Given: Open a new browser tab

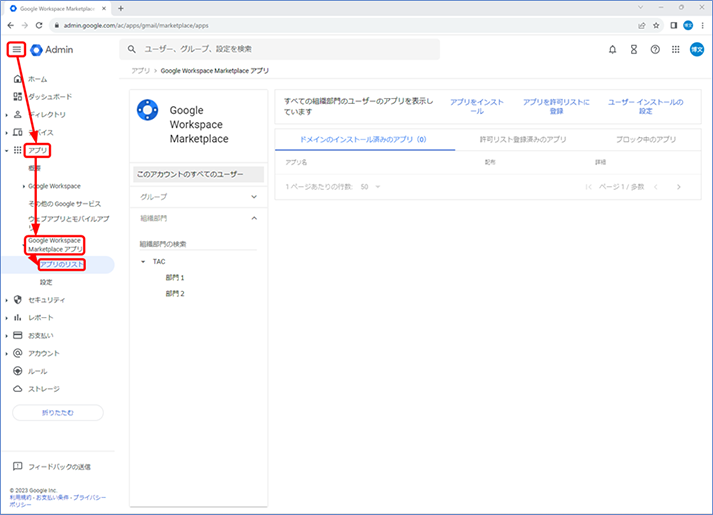Looking at the screenshot, I should click(121, 8).
